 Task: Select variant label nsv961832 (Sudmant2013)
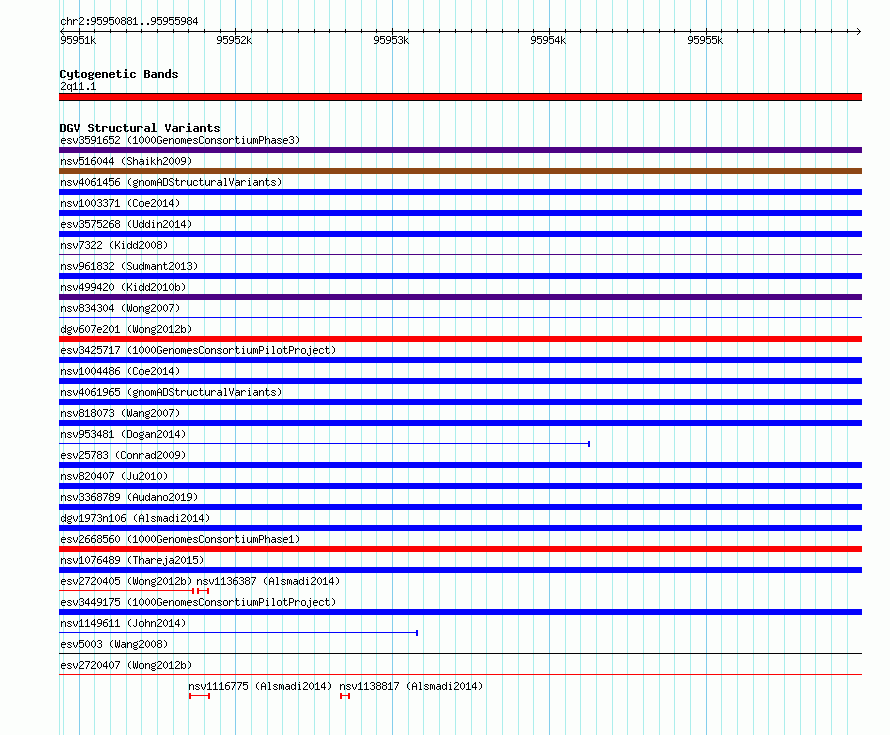pyautogui.click(x=129, y=266)
